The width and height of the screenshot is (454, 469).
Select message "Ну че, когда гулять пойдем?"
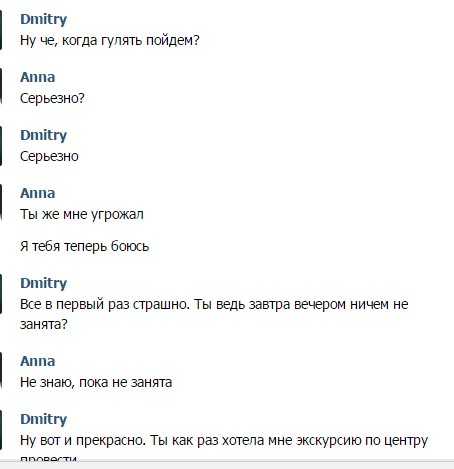point(110,40)
